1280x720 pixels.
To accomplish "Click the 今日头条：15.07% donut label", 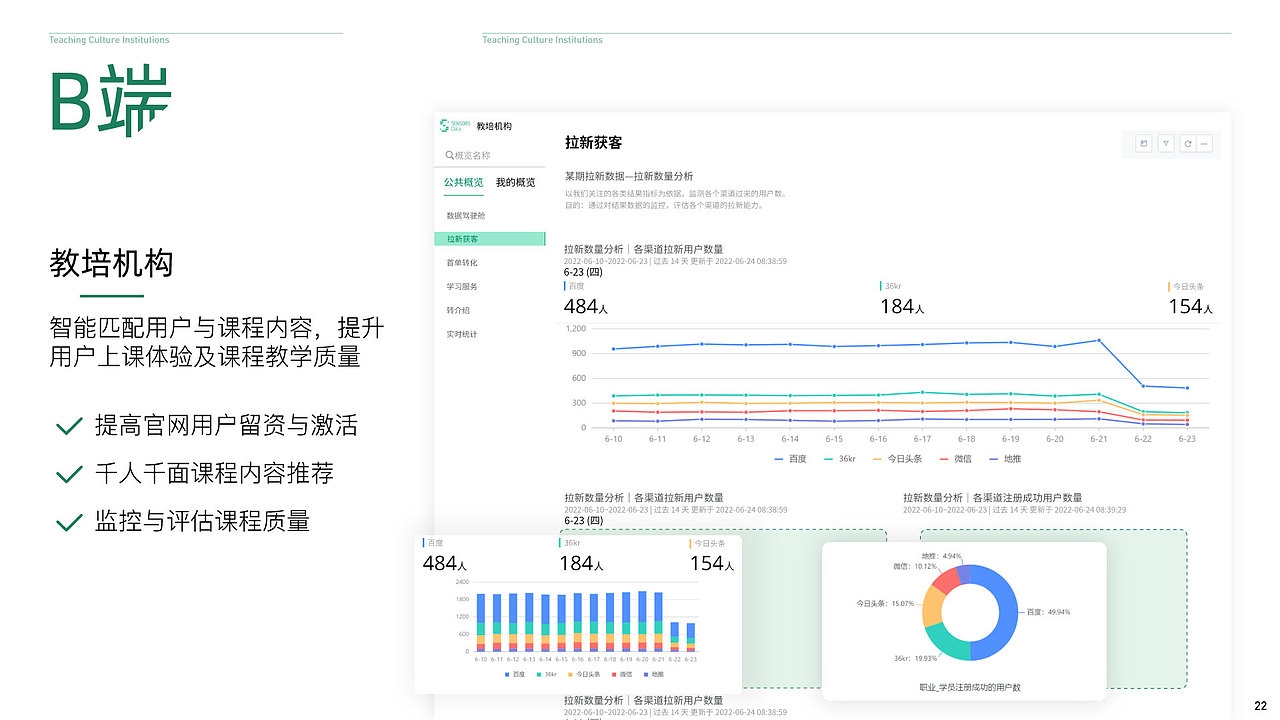I will pos(885,603).
